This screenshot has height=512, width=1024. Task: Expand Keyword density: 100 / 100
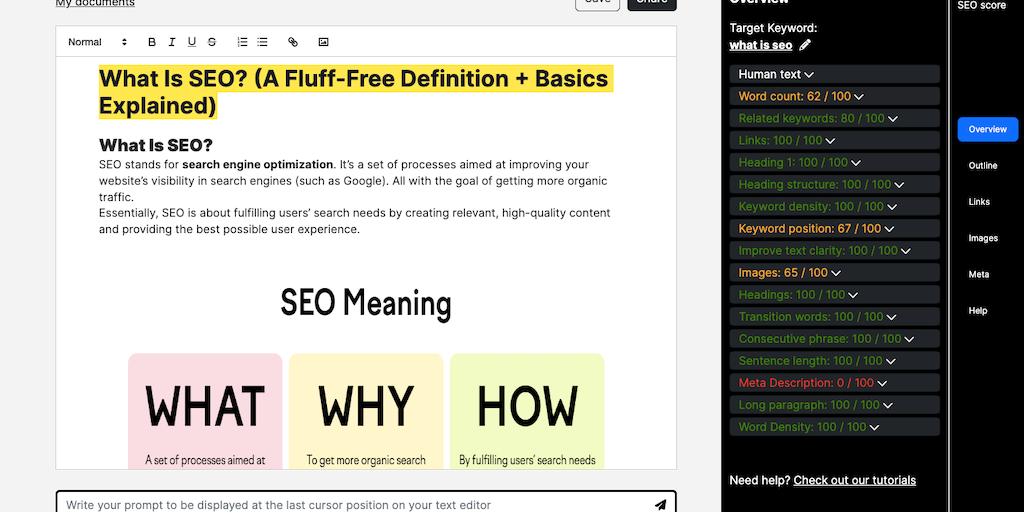click(835, 206)
